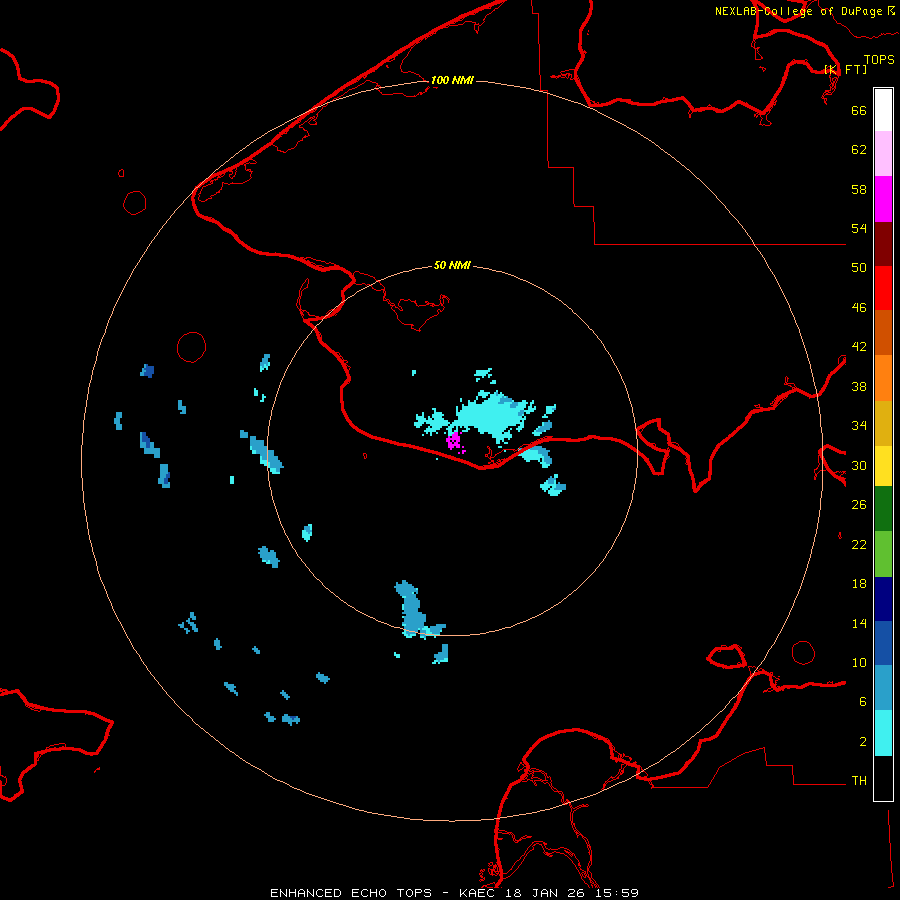Select the cyan legend swatch
Viewport: 900px width, 900px height.
pyautogui.click(x=883, y=733)
